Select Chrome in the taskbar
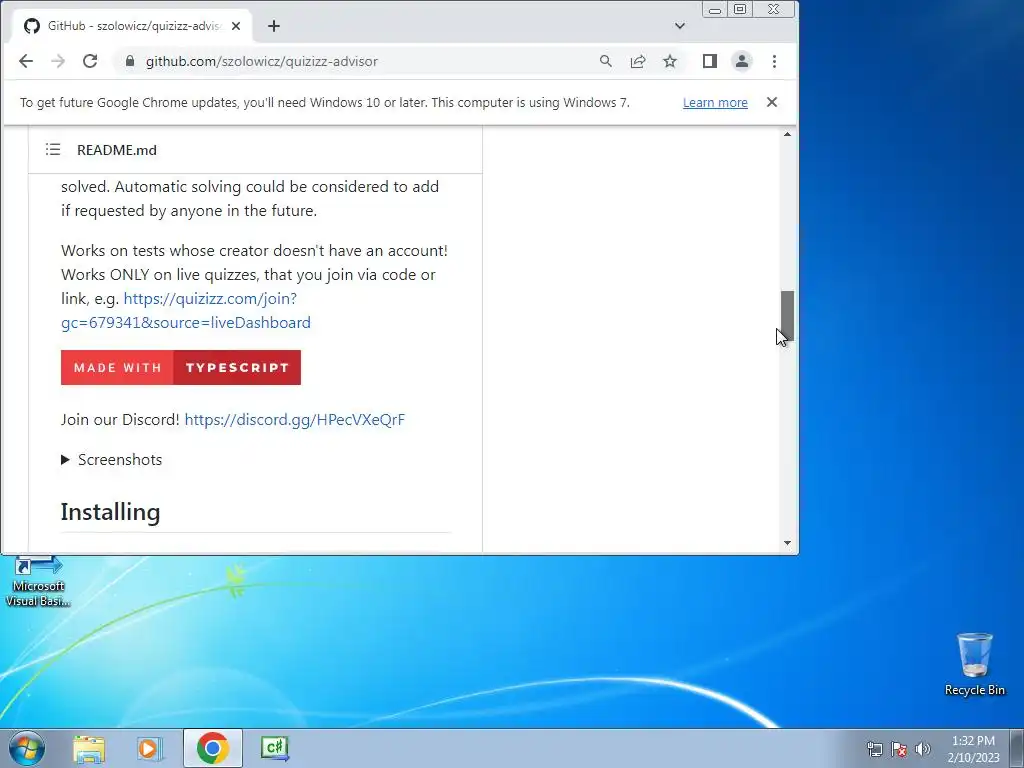Screen dimensions: 1024x768 pos(212,748)
